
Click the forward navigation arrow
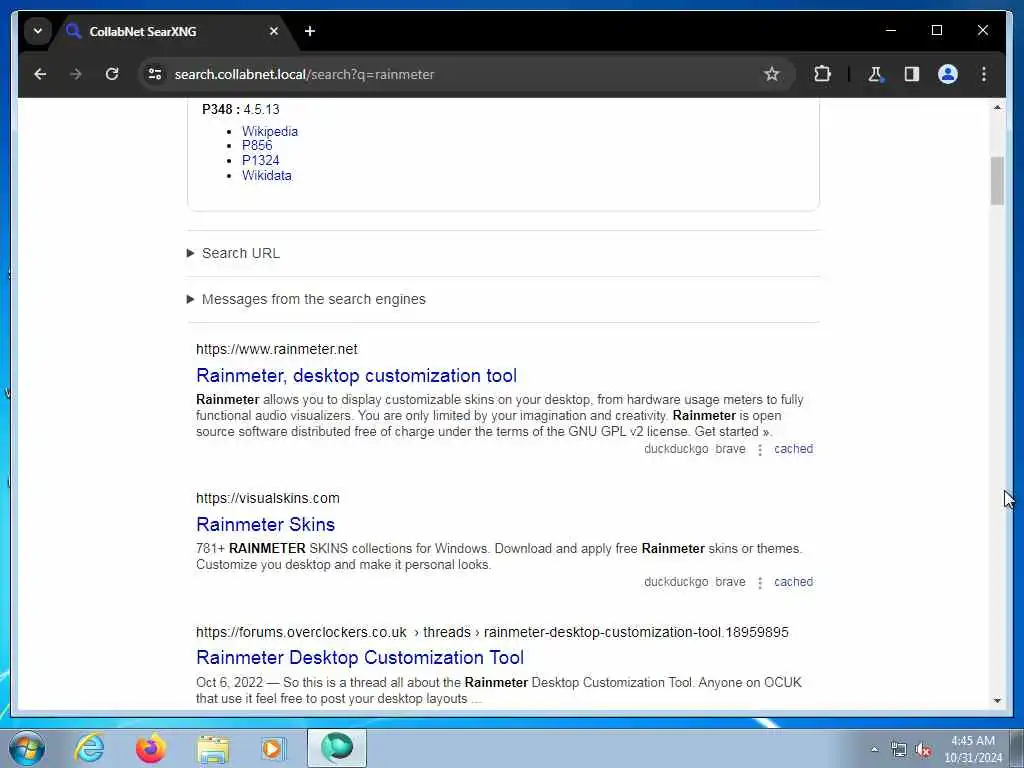coord(76,74)
